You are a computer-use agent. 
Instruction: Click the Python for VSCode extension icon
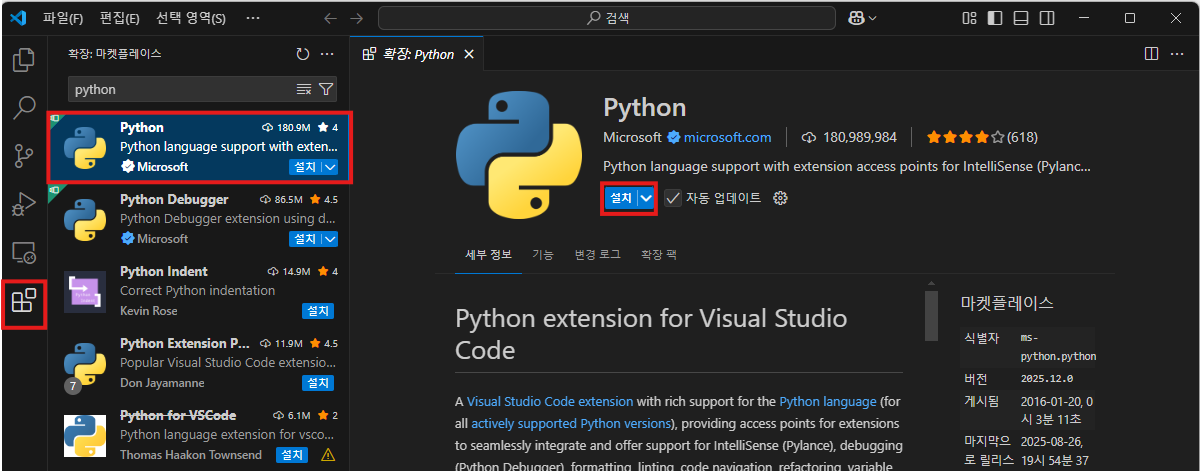tap(85, 435)
